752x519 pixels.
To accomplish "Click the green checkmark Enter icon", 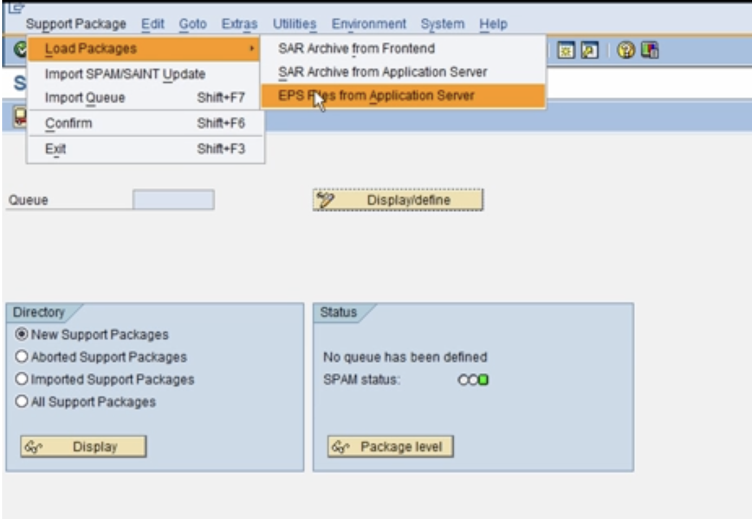I will click(20, 49).
